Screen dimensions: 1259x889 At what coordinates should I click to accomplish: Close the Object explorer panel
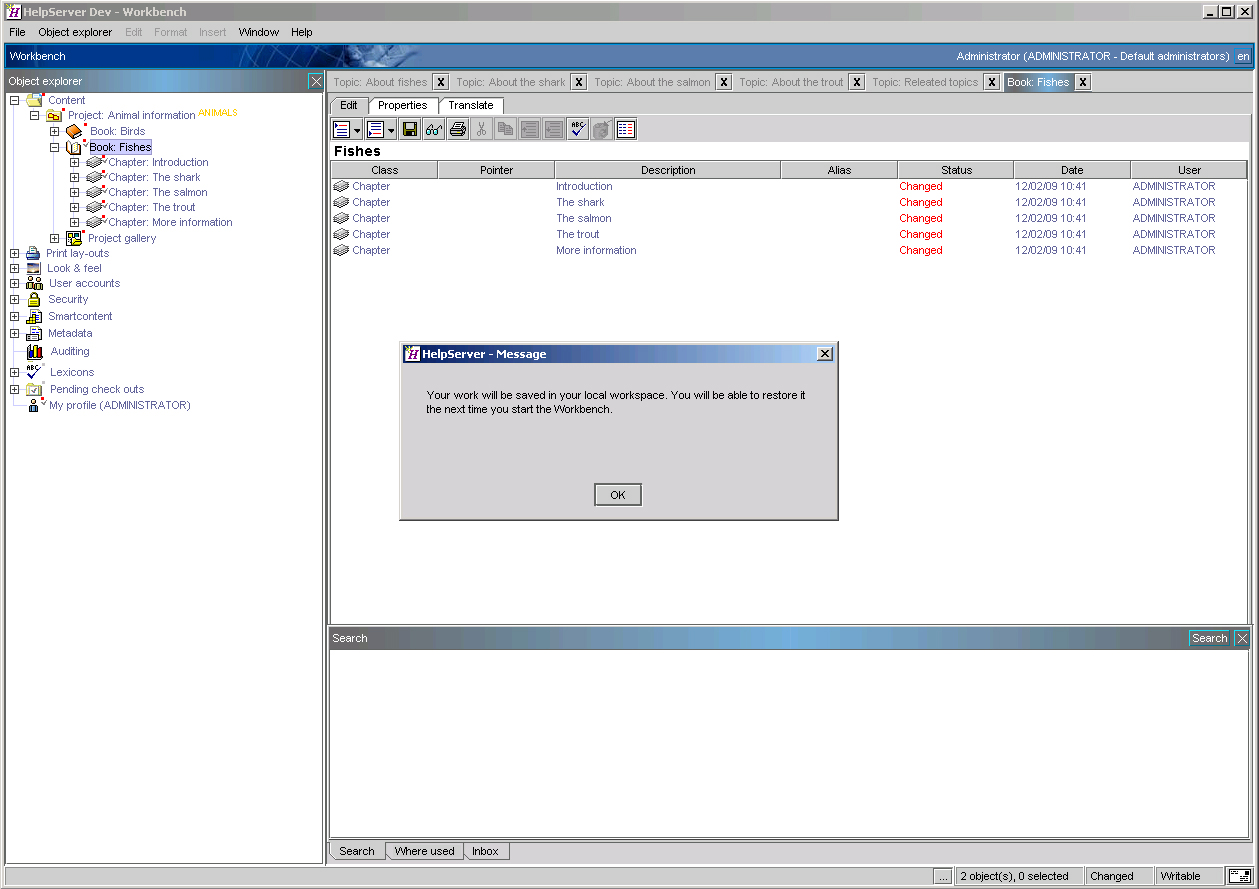click(x=316, y=81)
